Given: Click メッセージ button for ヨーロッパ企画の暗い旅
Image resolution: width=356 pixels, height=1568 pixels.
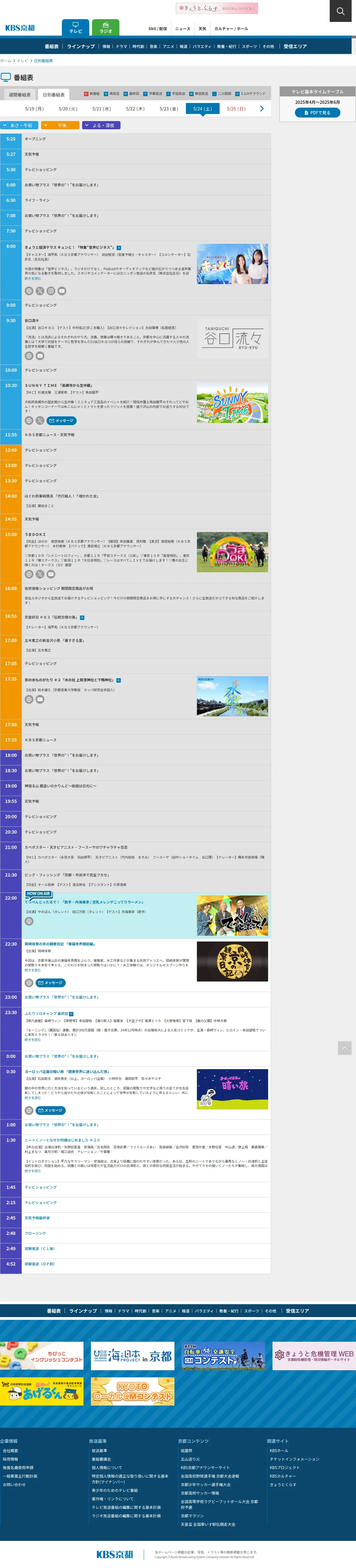Looking at the screenshot, I should [x=50, y=1111].
